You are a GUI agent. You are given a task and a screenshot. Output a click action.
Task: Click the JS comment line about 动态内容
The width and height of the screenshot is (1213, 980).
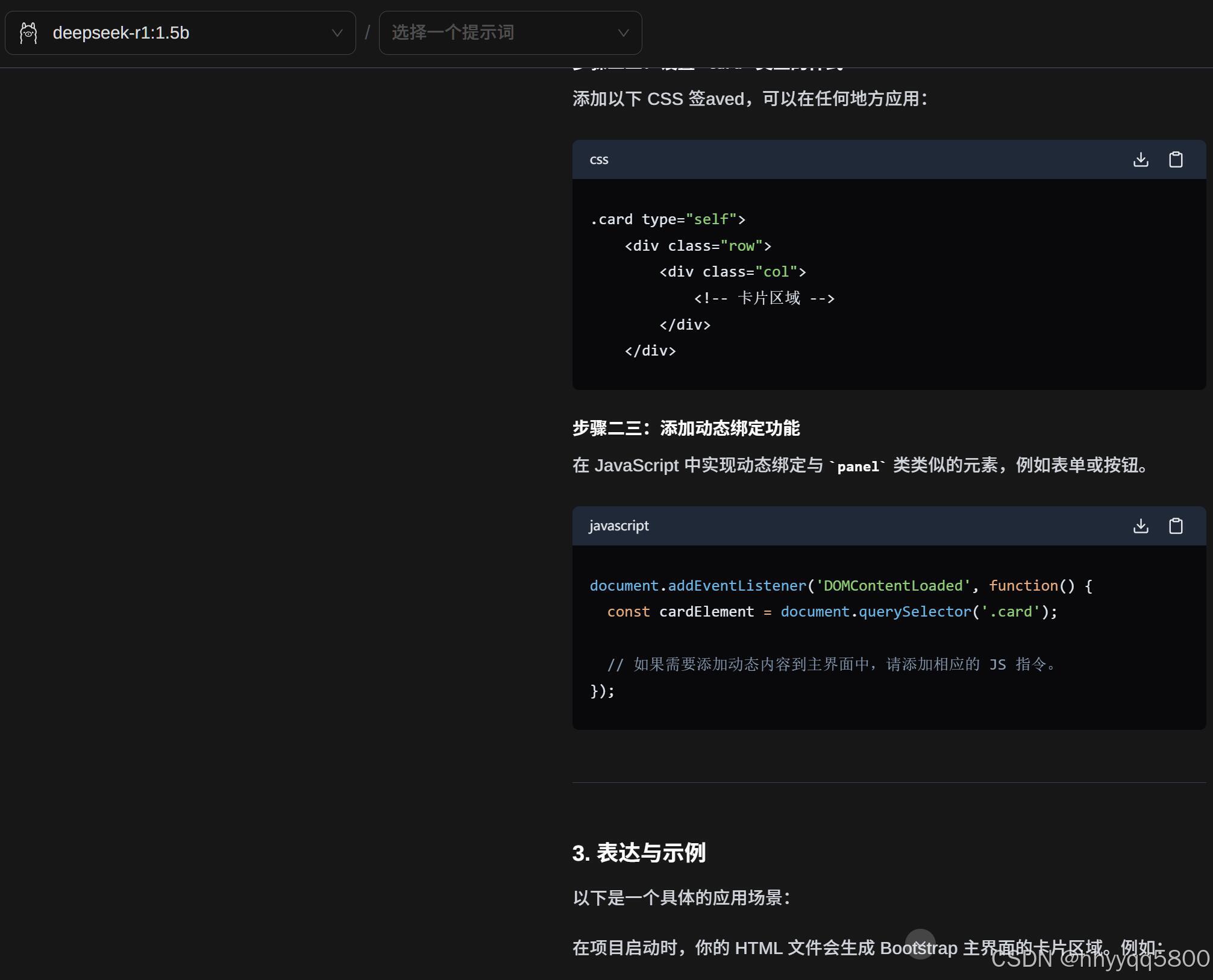click(x=832, y=664)
